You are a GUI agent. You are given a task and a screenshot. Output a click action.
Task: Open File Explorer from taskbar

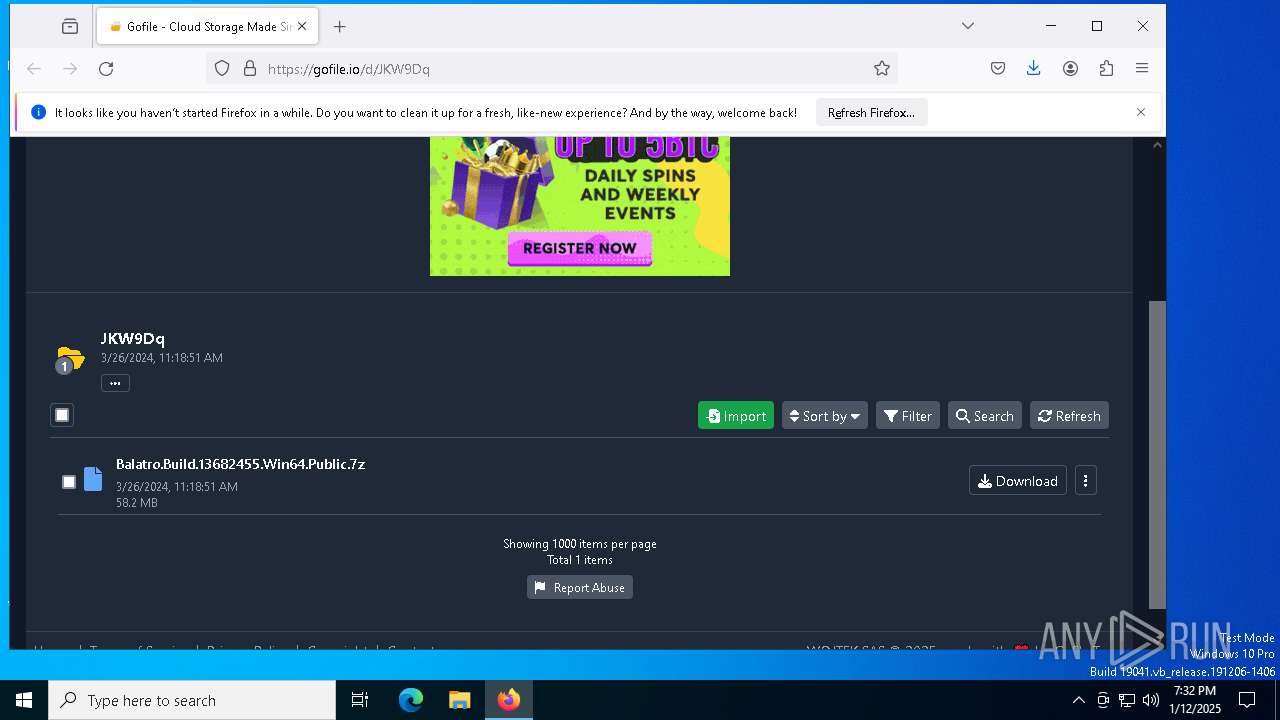click(x=459, y=700)
